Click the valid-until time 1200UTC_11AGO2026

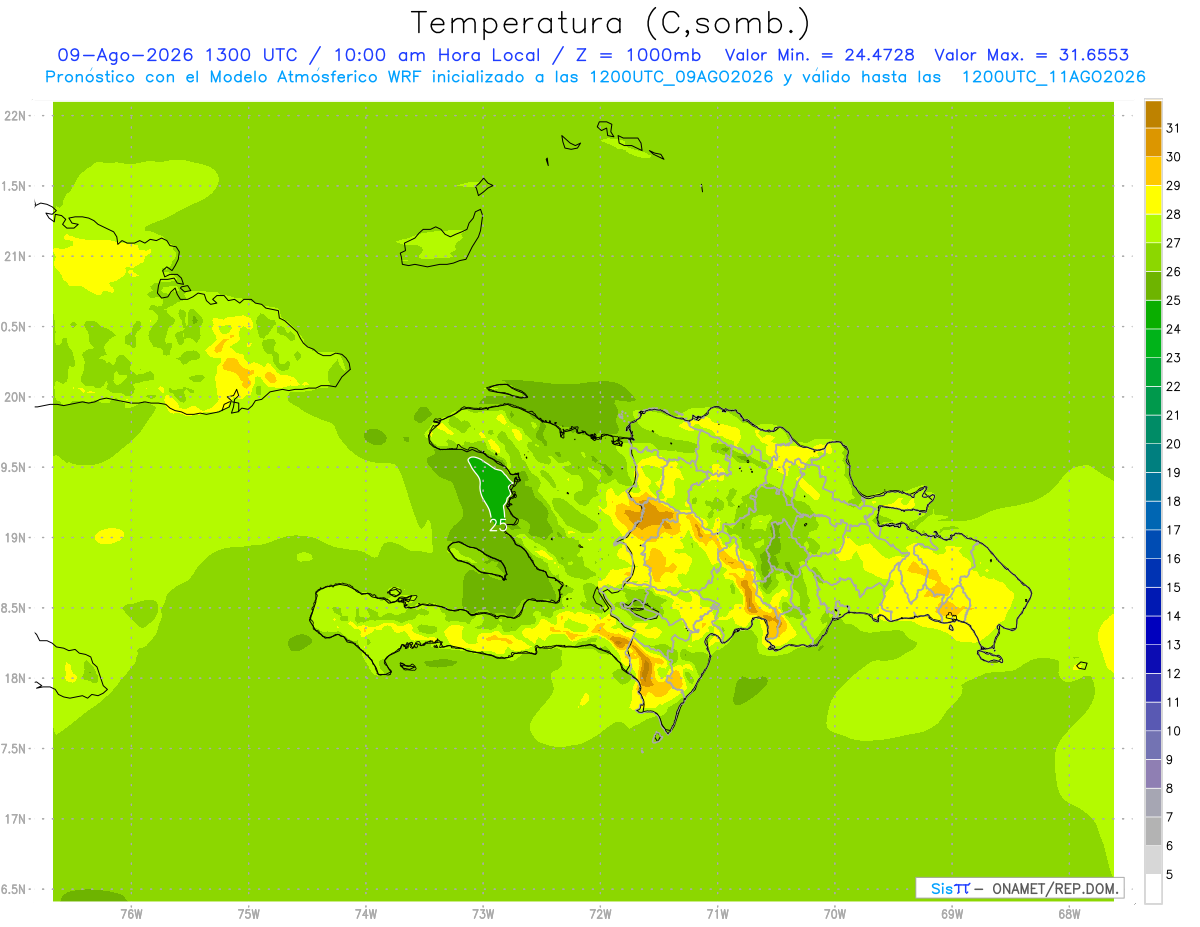[x=1053, y=77]
